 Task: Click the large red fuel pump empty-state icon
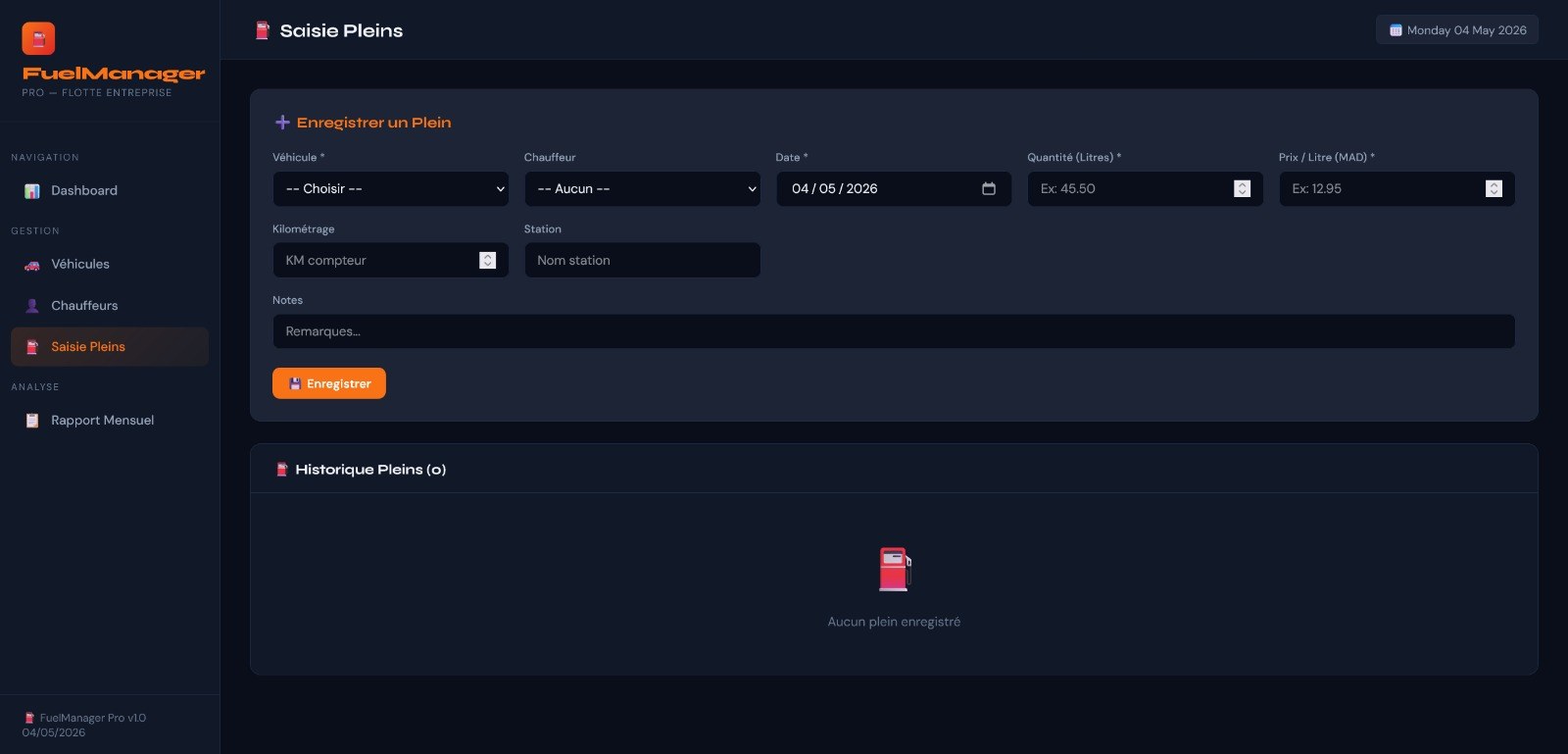894,569
